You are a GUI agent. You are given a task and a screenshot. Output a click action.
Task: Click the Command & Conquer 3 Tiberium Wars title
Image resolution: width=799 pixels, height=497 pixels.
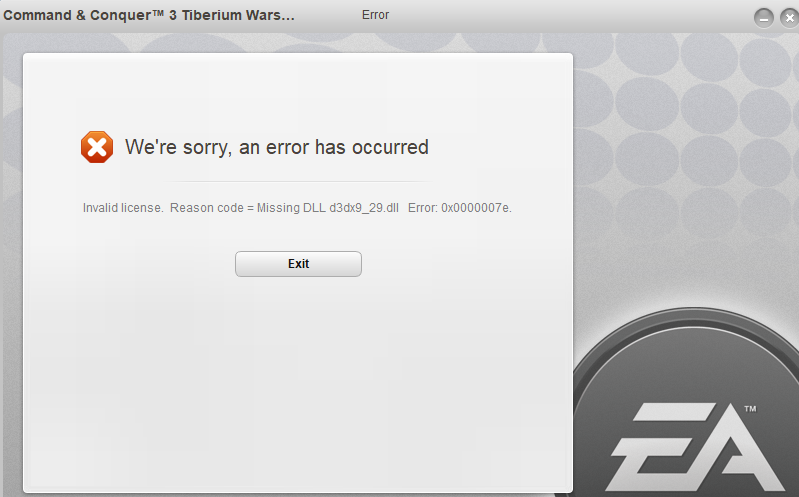coord(149,15)
